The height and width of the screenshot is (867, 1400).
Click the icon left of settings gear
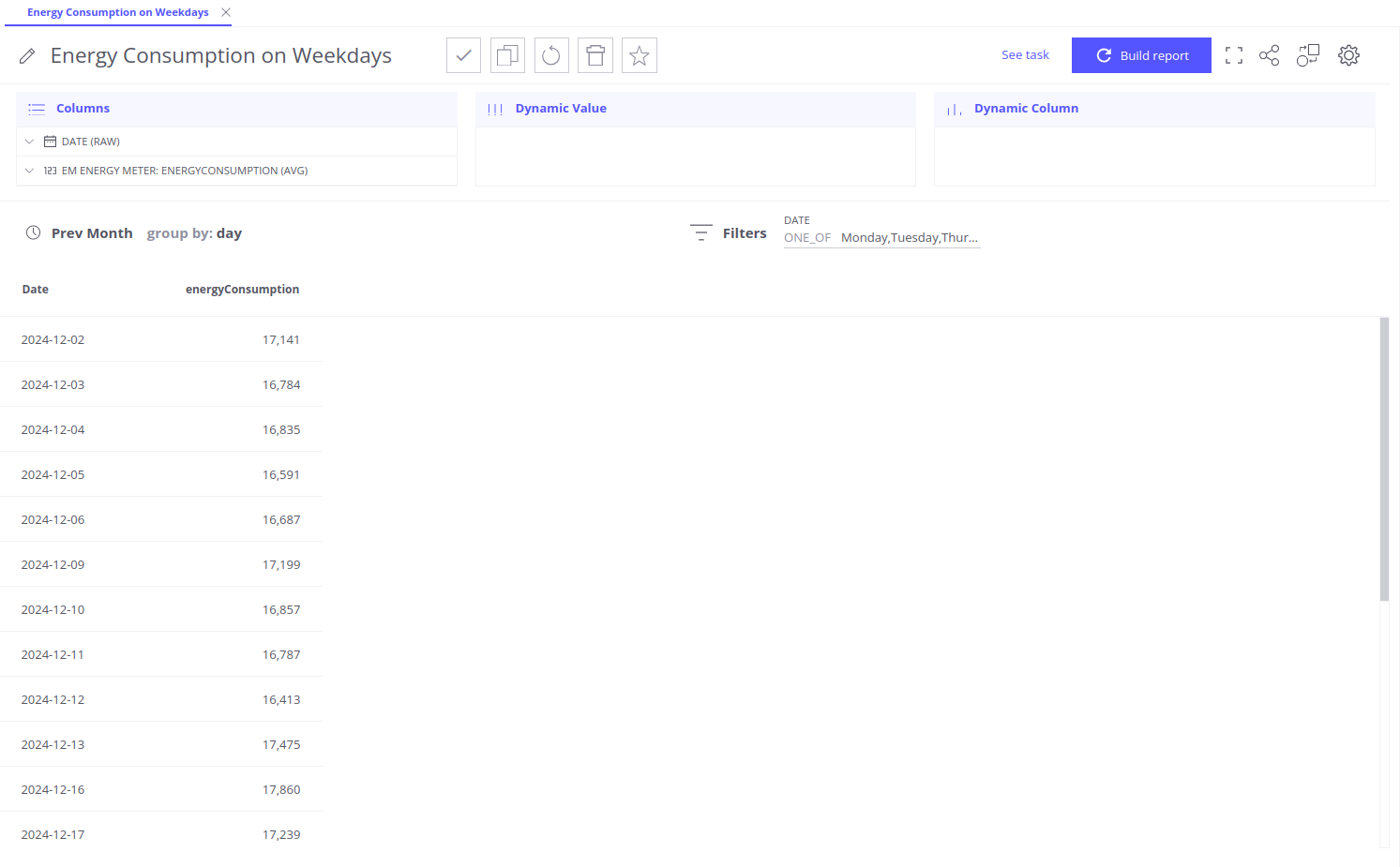pos(1308,55)
